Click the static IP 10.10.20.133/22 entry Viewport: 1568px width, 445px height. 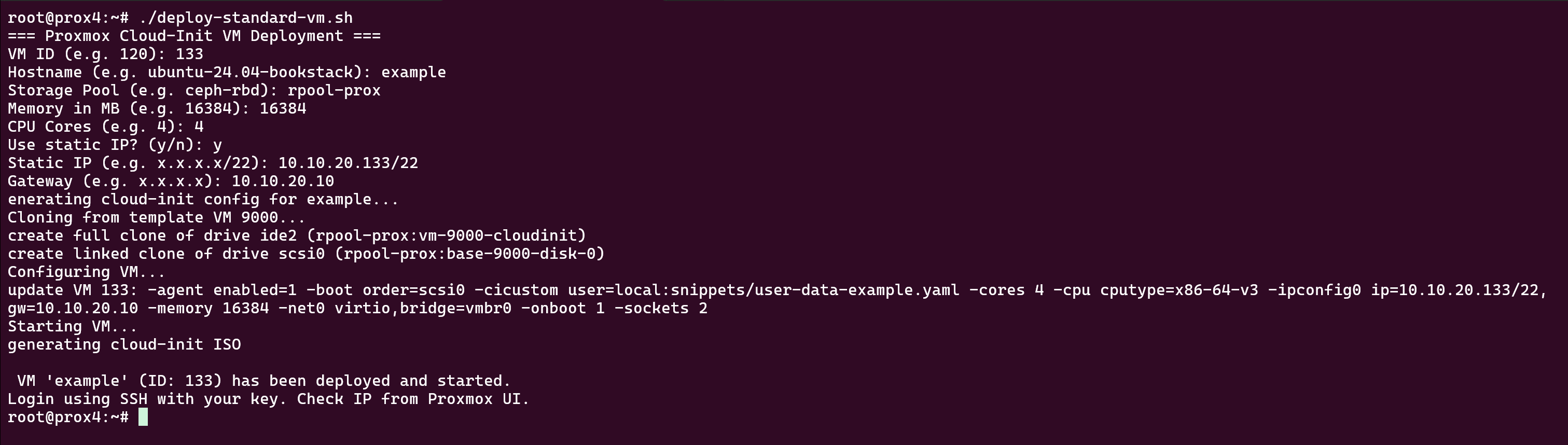(348, 163)
